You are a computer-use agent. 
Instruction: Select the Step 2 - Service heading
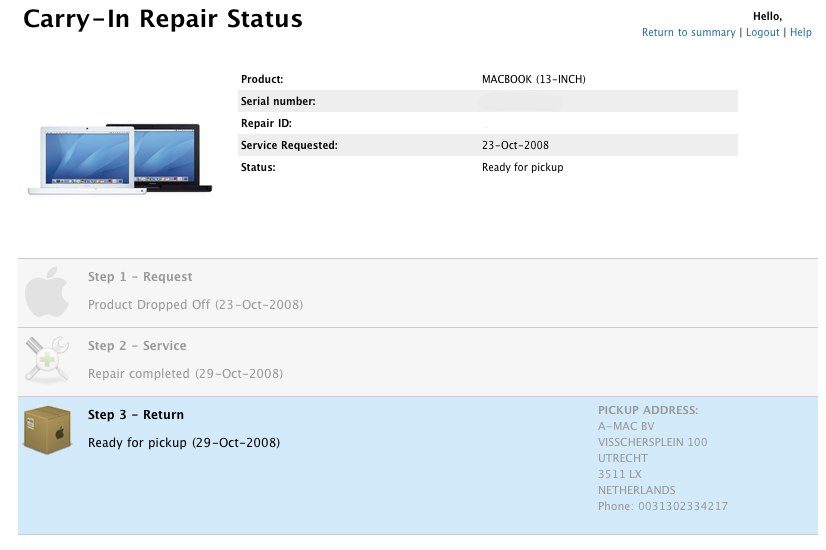click(x=137, y=346)
